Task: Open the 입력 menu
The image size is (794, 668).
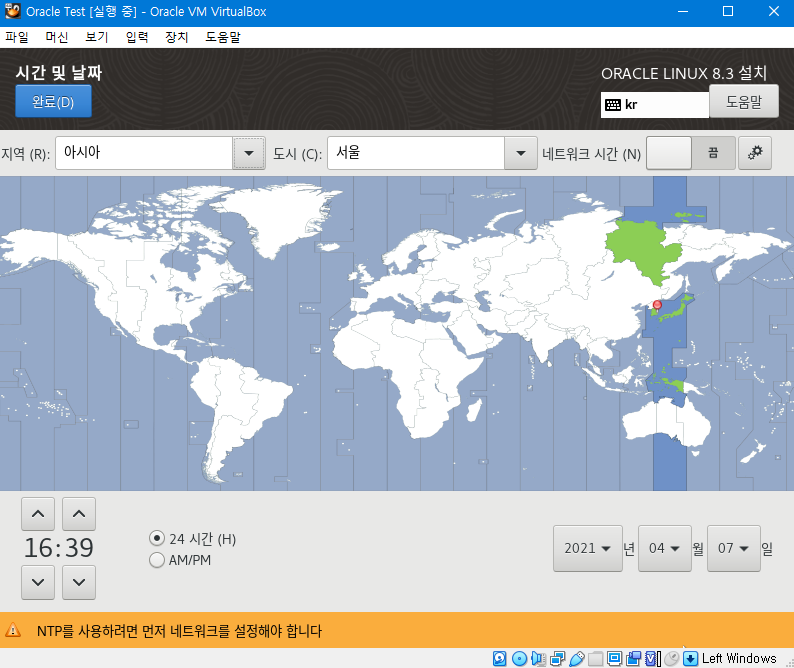Action: click(x=137, y=37)
